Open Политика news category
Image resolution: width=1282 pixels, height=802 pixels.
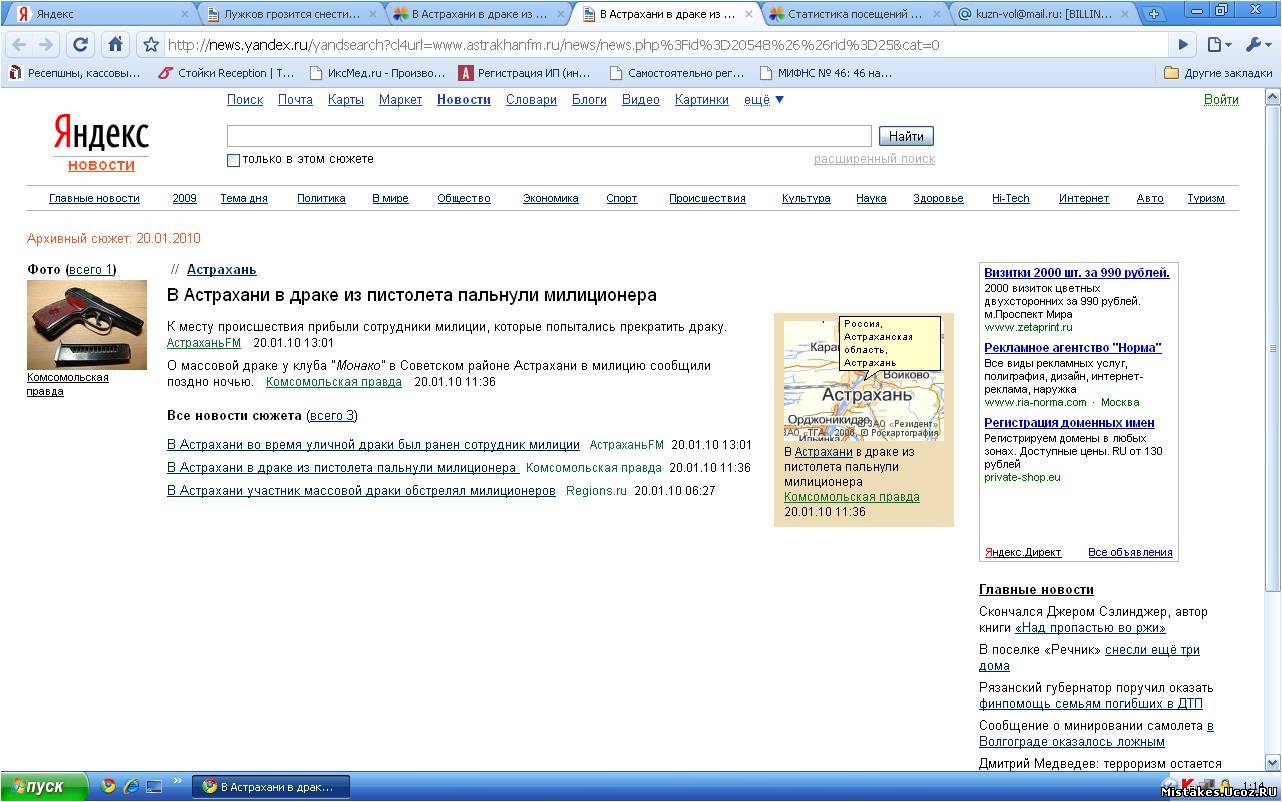tap(321, 198)
